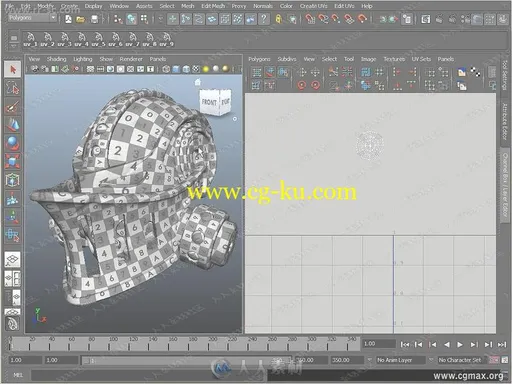Click the time slider at frame 100
The image size is (512, 384).
[x=109, y=344]
